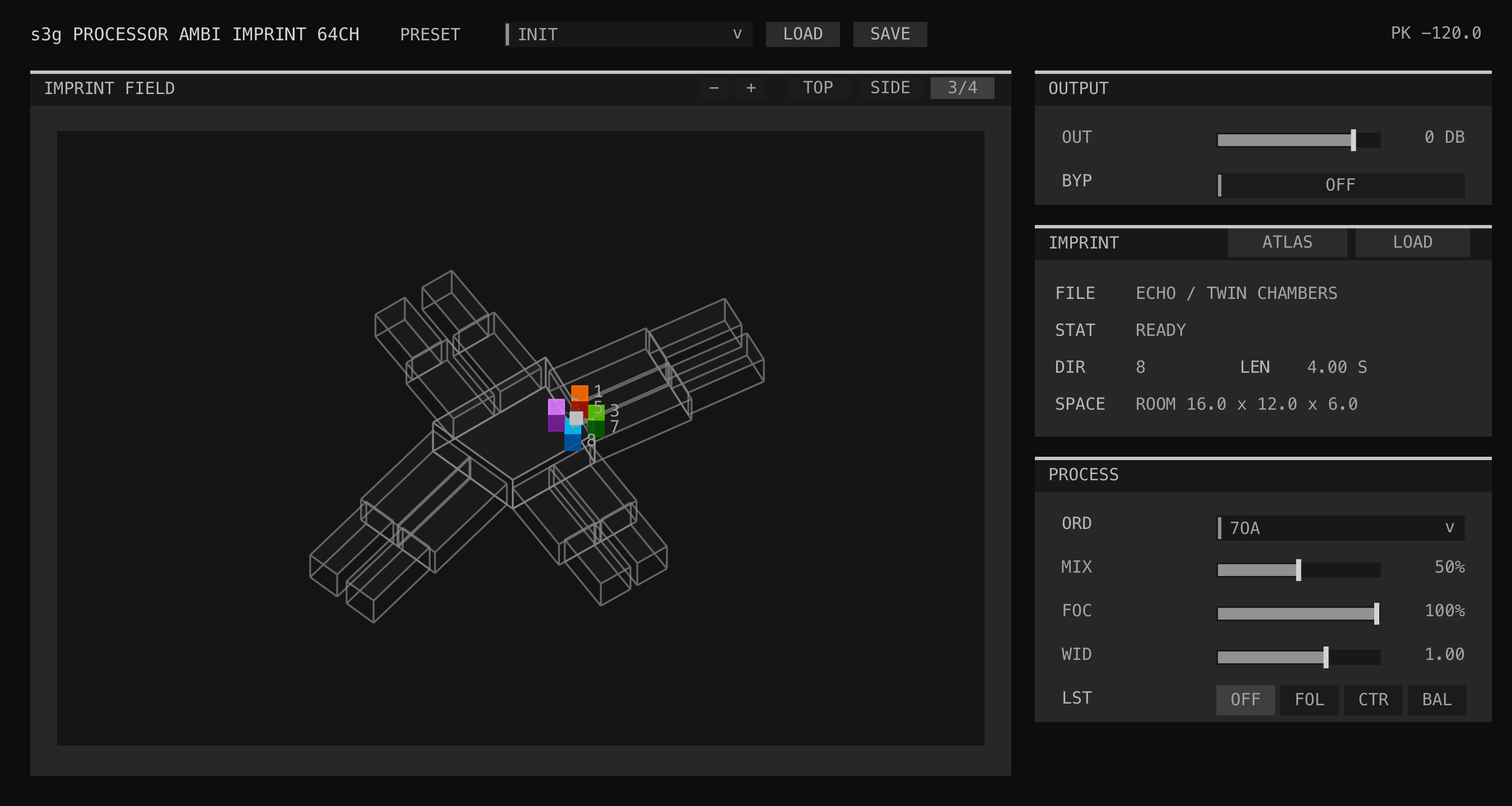Click the LEN 4.00 S value
This screenshot has width=1512, height=806.
pyautogui.click(x=1337, y=367)
